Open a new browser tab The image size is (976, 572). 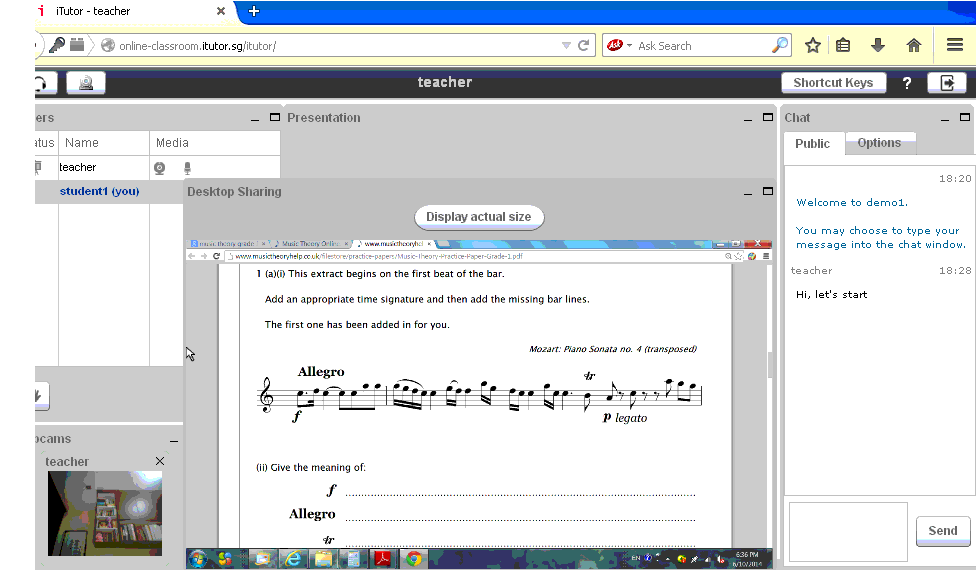pos(253,11)
